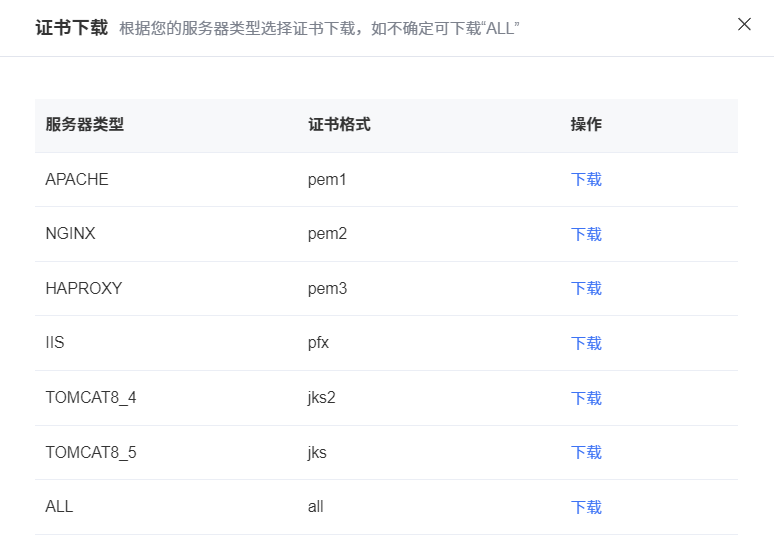Download the ALL certificate bundle

tap(586, 507)
